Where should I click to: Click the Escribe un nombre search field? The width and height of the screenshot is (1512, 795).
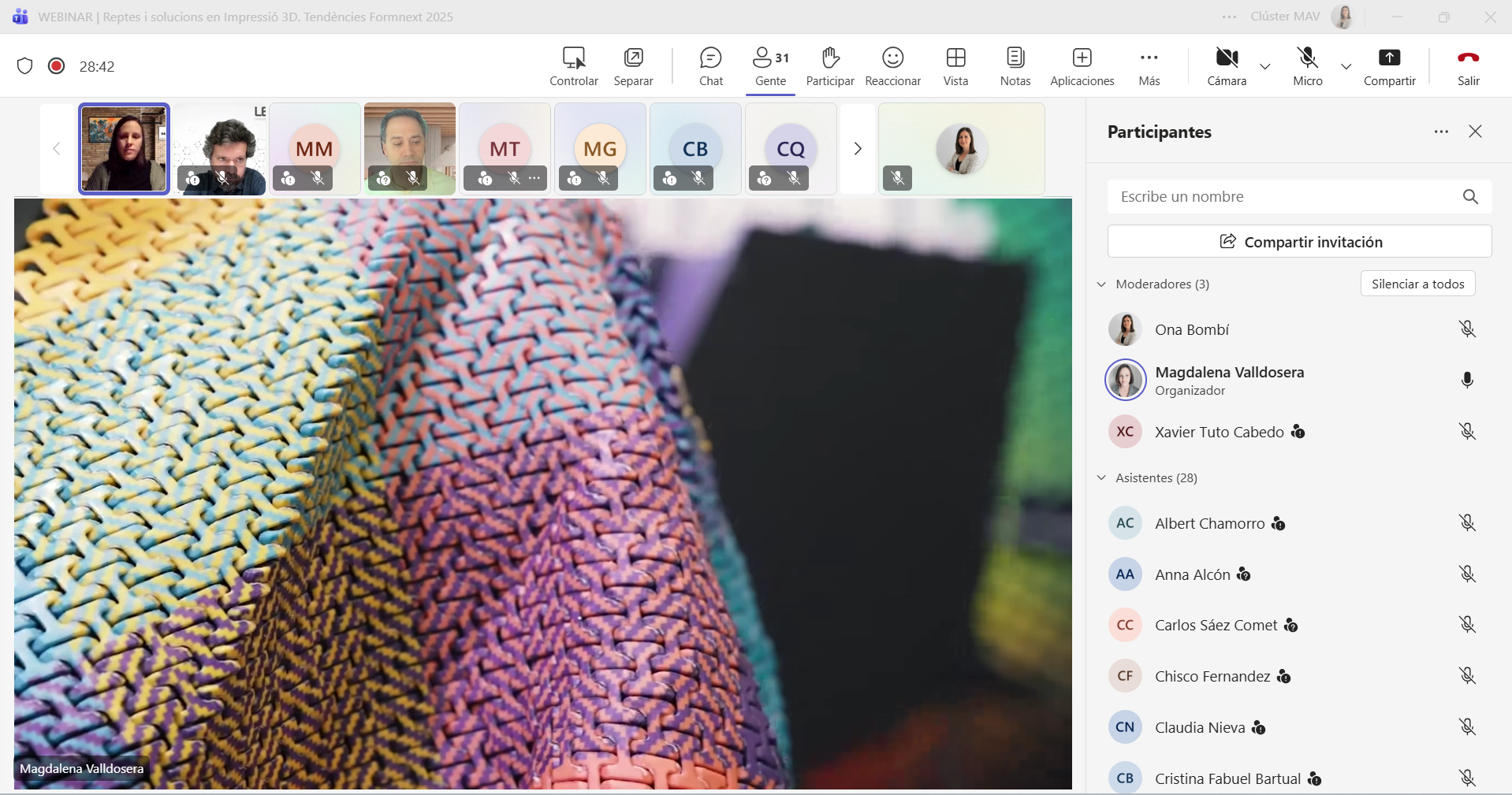click(1285, 197)
